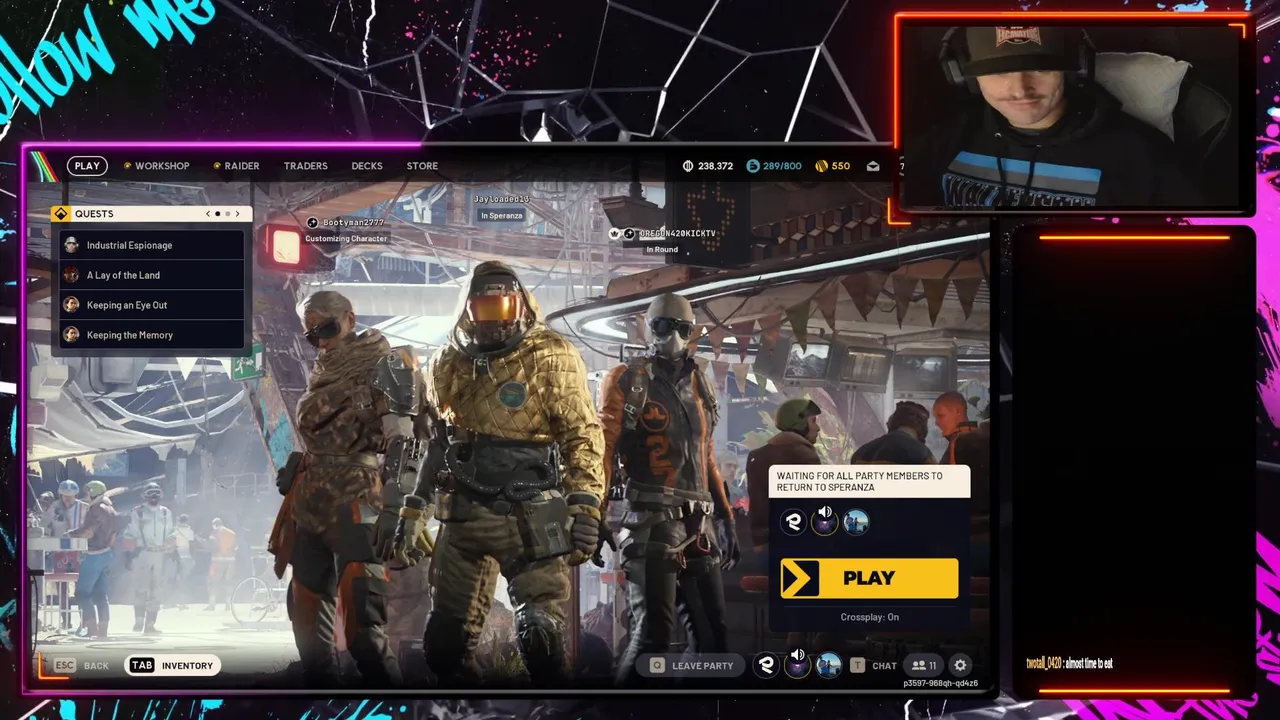
Task: Toggle the Crossplay: On setting
Action: pos(869,617)
